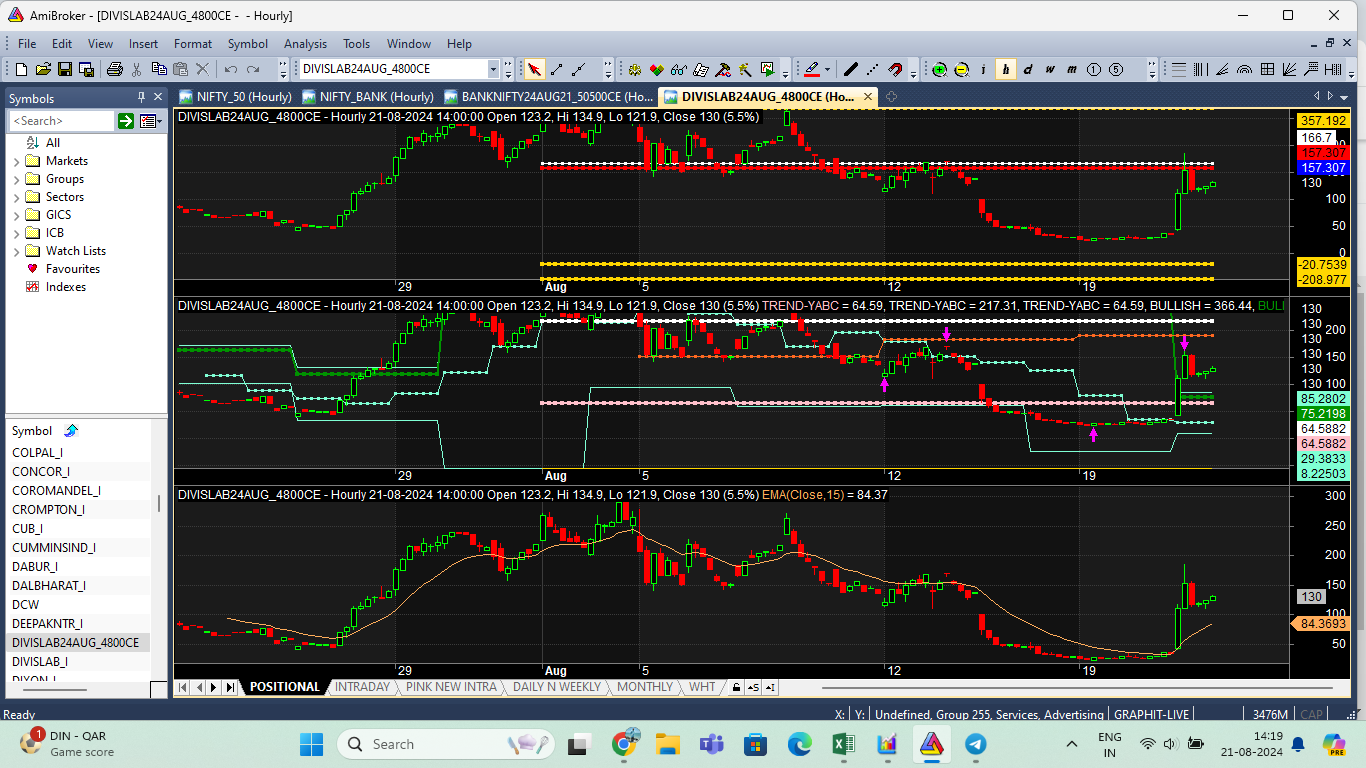Create a new chart with the New icon
The image size is (1366, 768).
tap(21, 69)
